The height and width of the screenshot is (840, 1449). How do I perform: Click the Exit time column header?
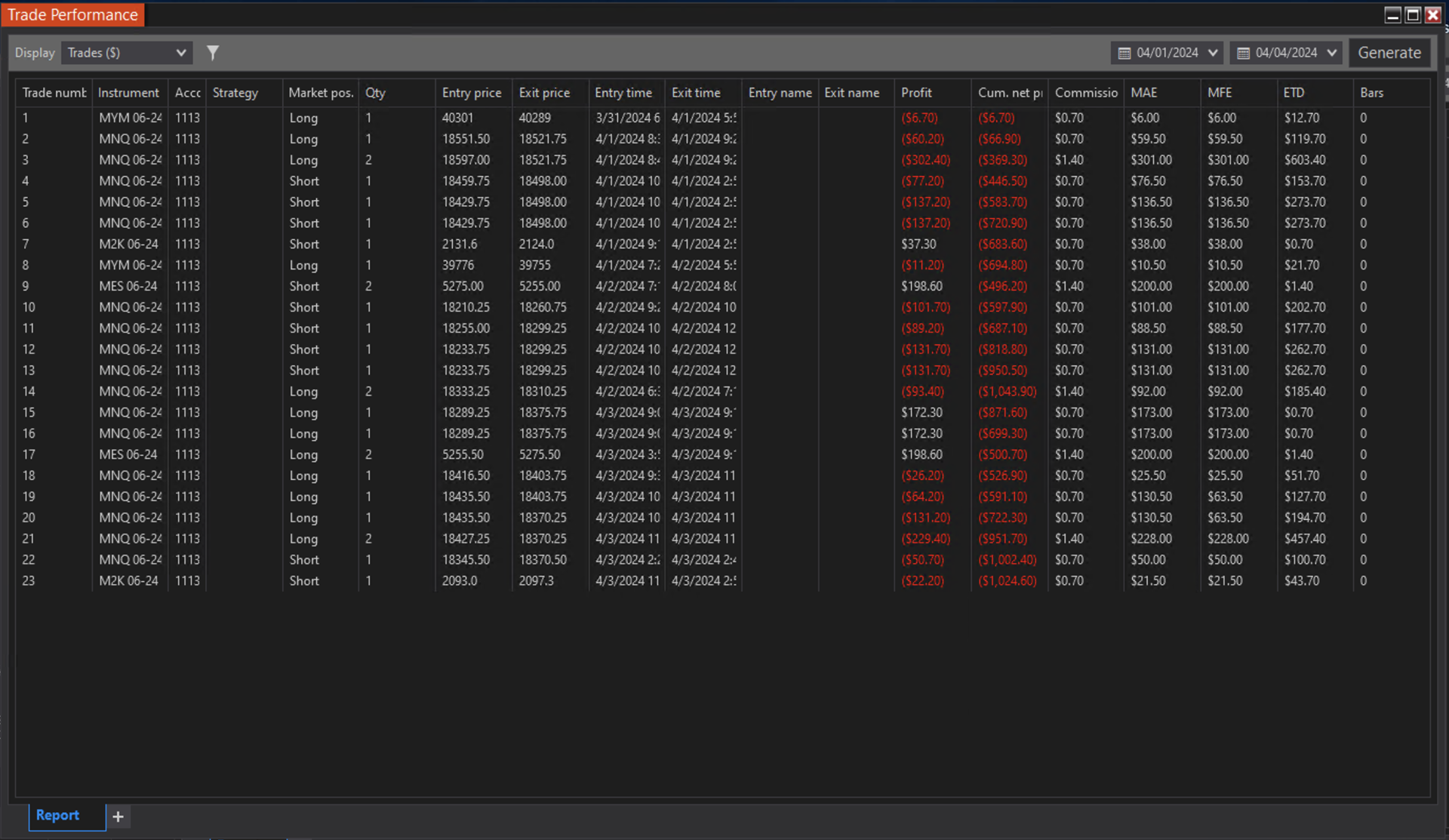[x=695, y=93]
